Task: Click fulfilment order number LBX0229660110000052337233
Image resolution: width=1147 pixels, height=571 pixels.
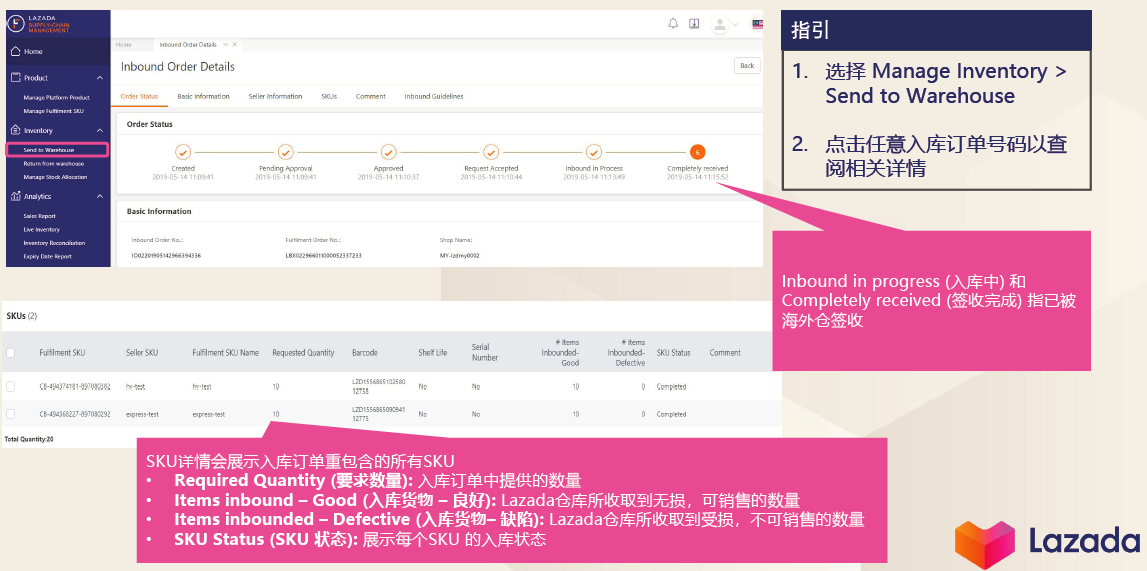Action: pos(323,256)
